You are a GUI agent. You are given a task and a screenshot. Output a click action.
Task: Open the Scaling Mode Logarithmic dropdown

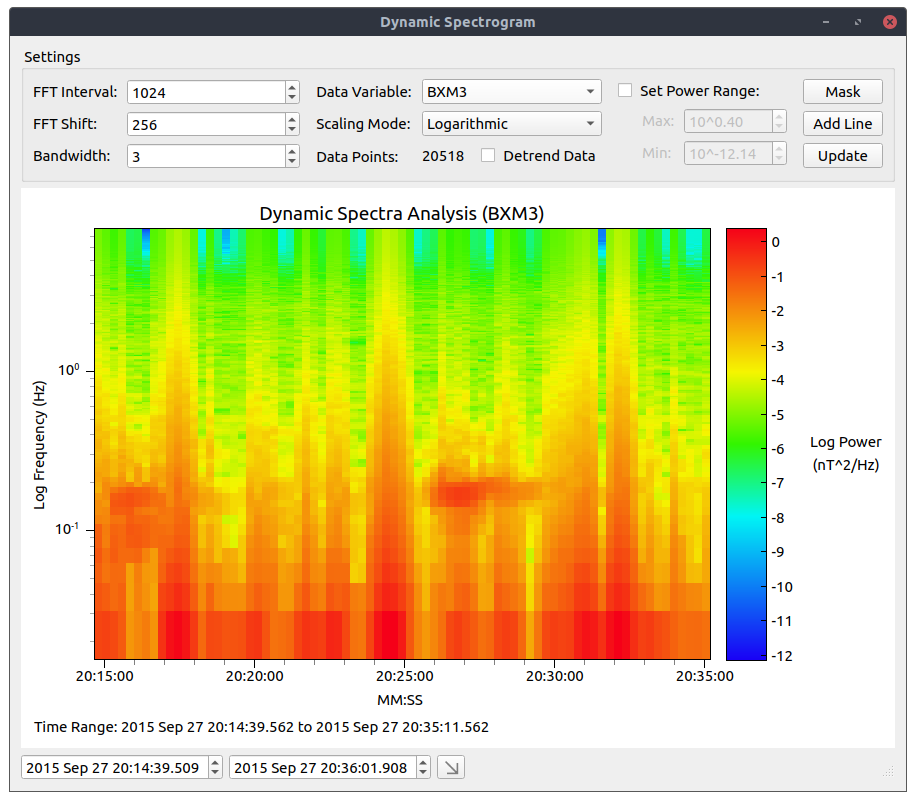511,124
